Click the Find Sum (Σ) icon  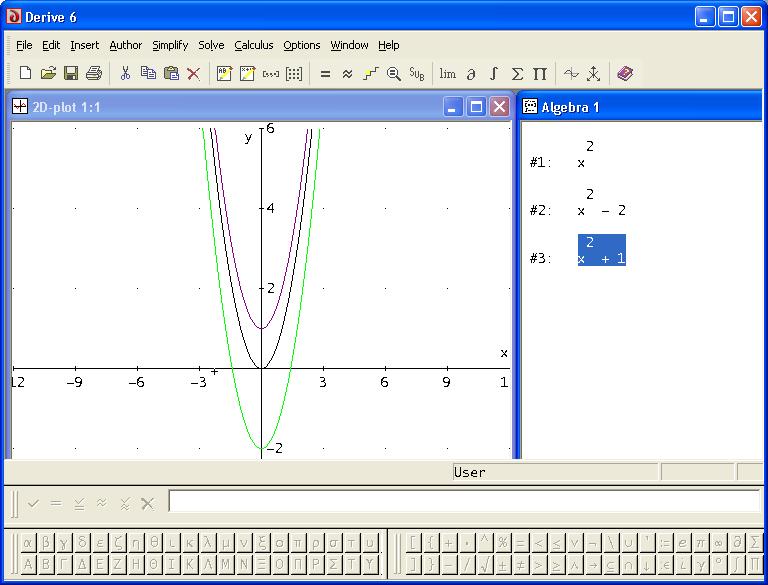point(517,73)
